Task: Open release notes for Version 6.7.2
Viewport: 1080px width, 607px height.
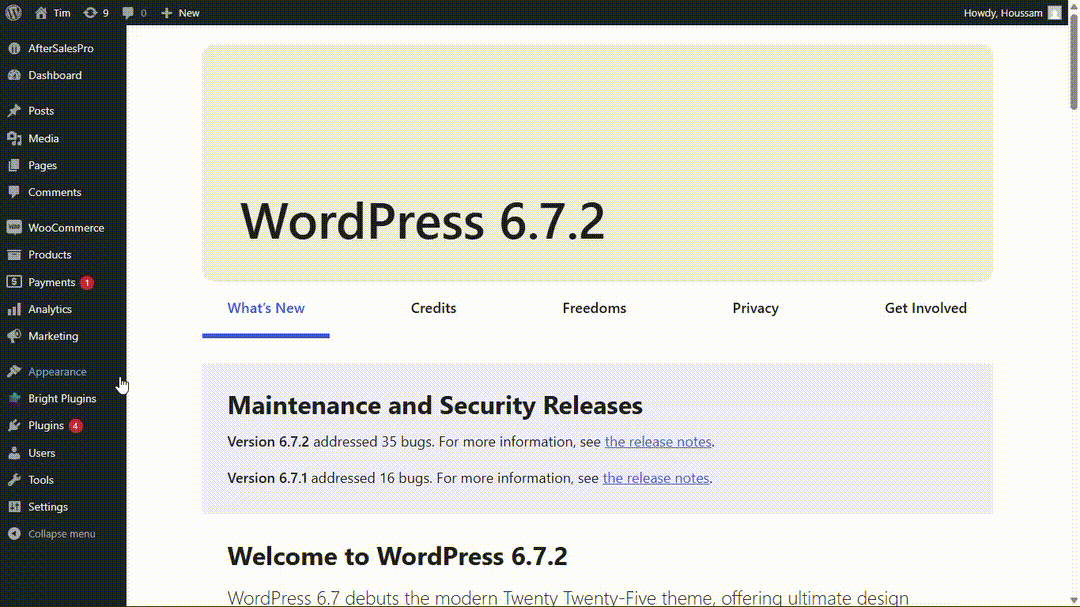Action: pyautogui.click(x=658, y=442)
